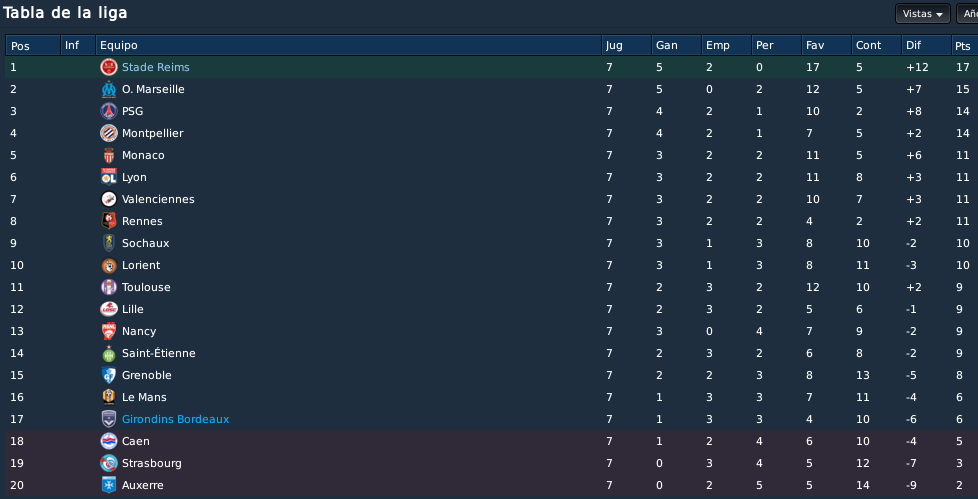The width and height of the screenshot is (978, 499).
Task: Click the Auxerre club crest icon
Action: pyautogui.click(x=109, y=485)
